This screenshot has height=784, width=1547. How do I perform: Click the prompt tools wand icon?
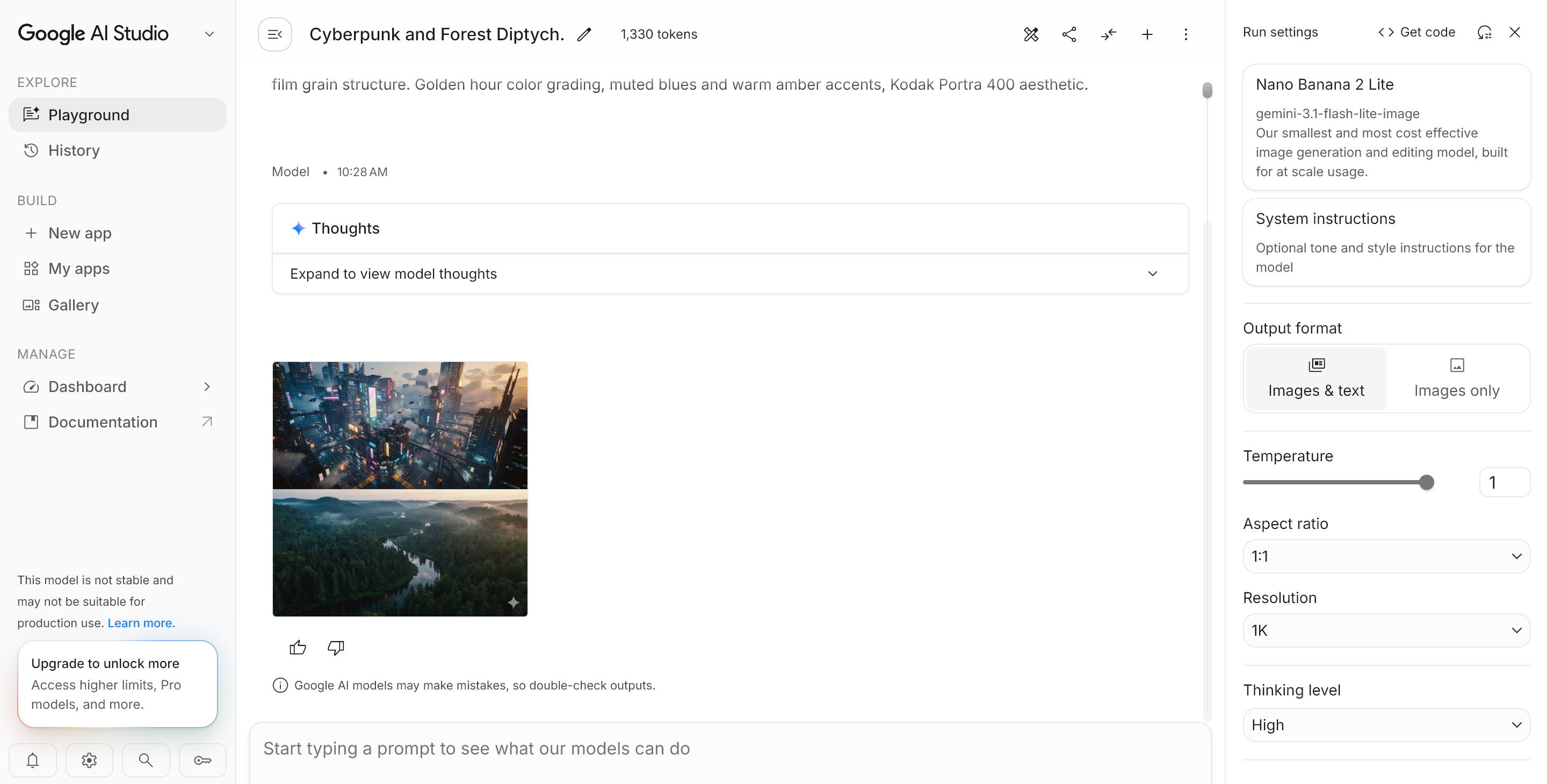coord(1031,34)
